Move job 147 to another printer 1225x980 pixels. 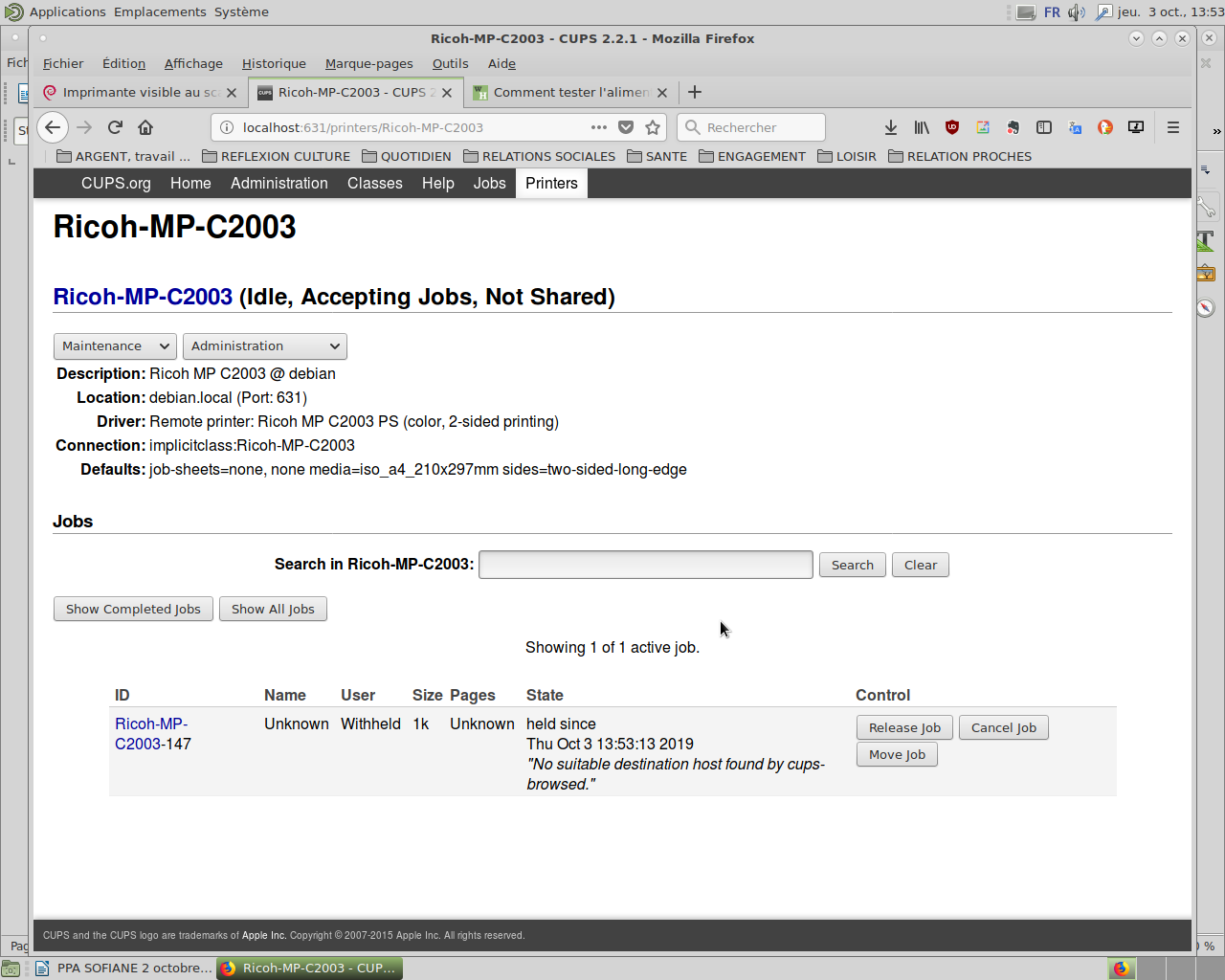tap(897, 754)
